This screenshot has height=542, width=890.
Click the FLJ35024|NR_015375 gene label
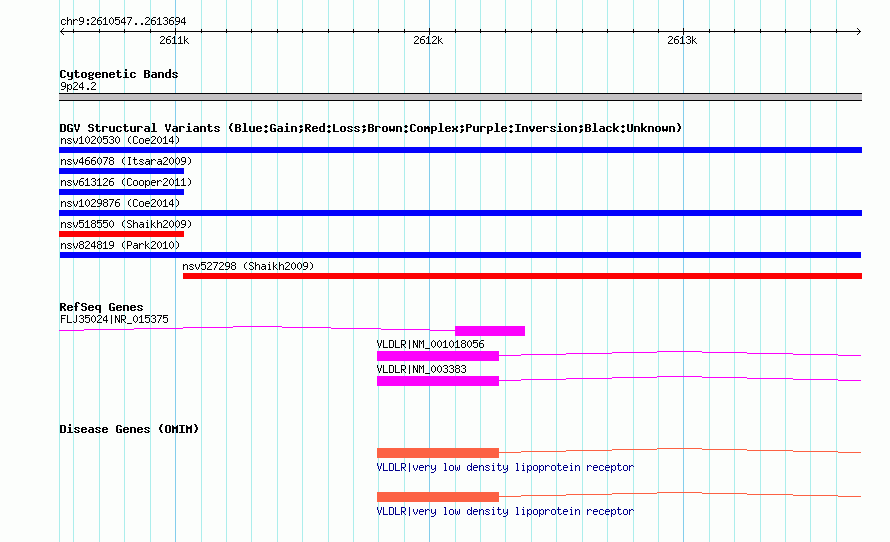(x=114, y=320)
